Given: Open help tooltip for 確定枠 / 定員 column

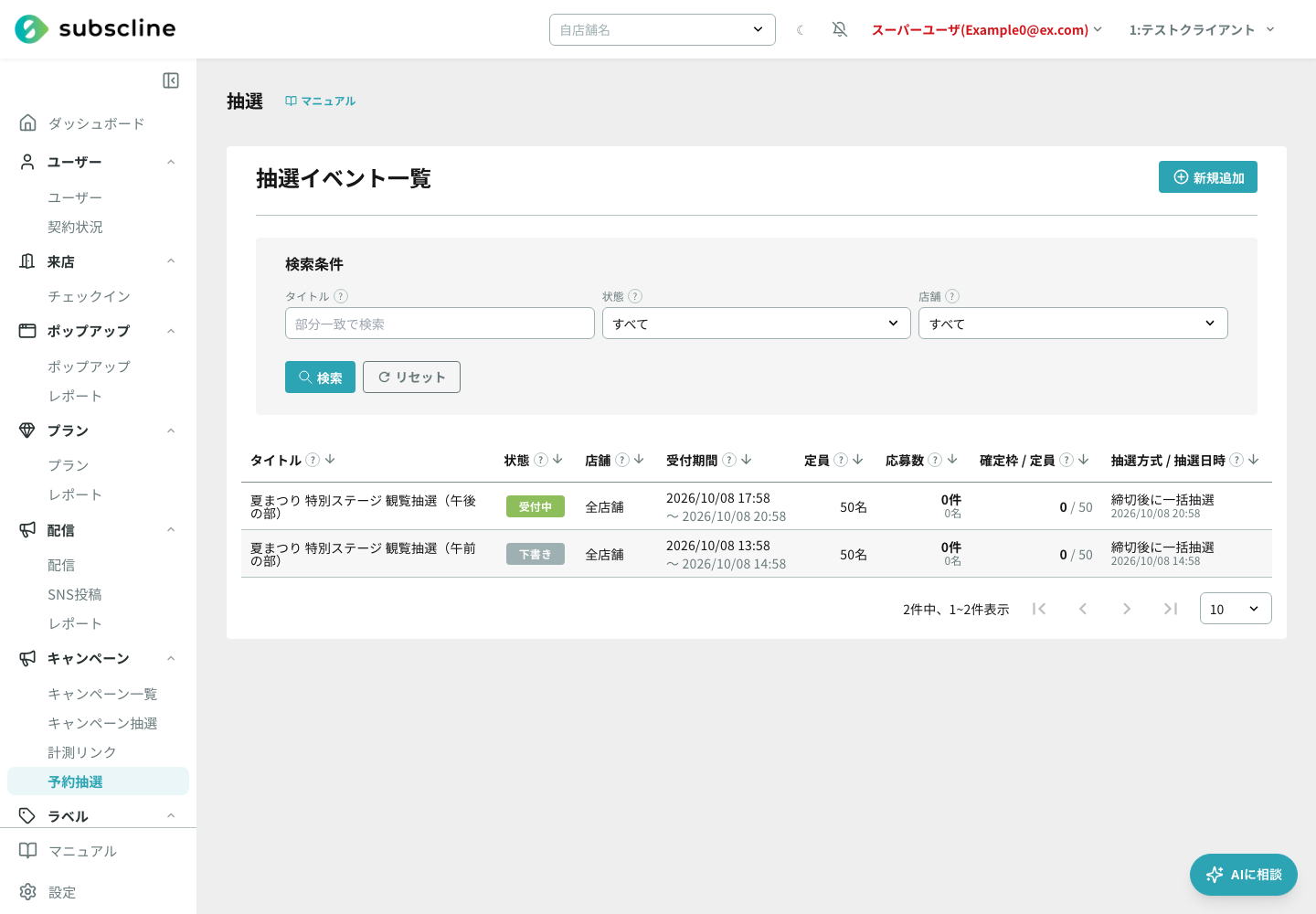Looking at the screenshot, I should [1067, 460].
